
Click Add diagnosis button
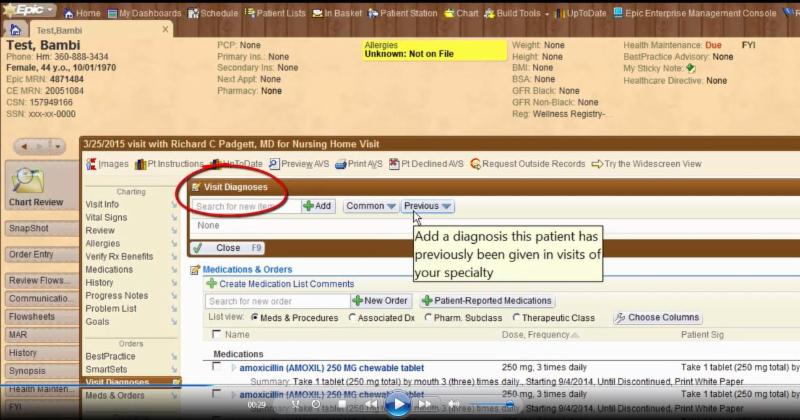point(318,206)
